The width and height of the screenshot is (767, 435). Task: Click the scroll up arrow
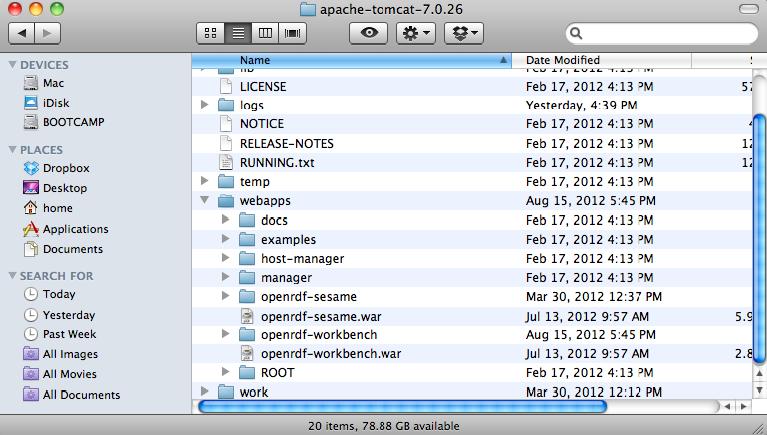(759, 374)
